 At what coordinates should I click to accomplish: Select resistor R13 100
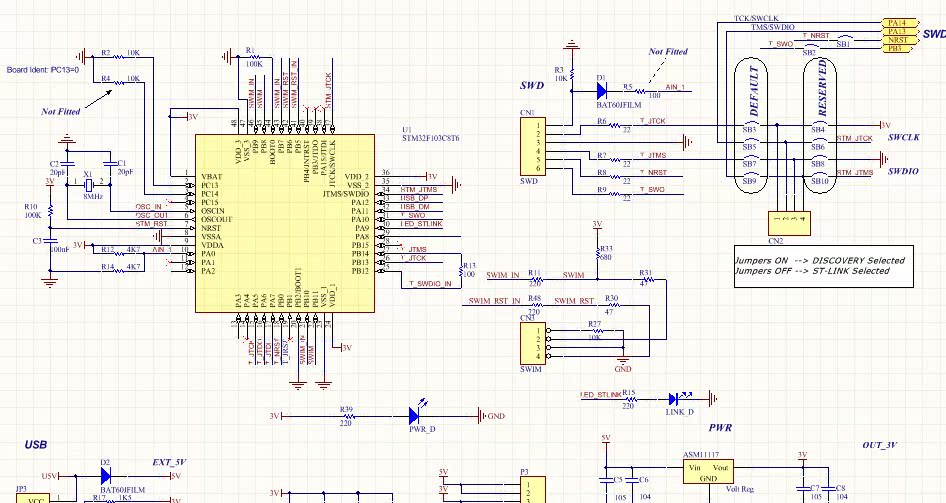pos(462,270)
